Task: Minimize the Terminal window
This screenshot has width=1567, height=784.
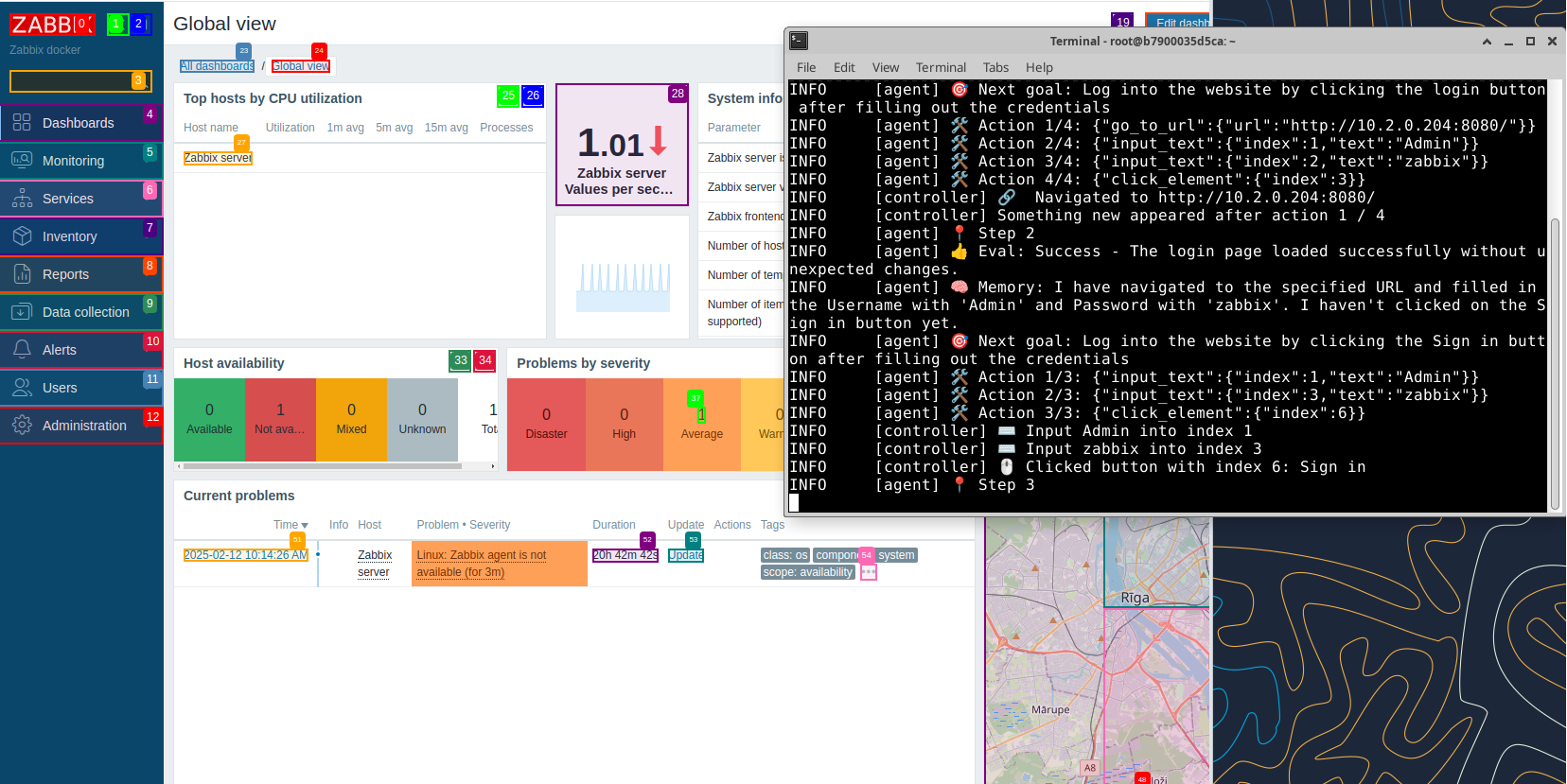Action: tap(1508, 42)
